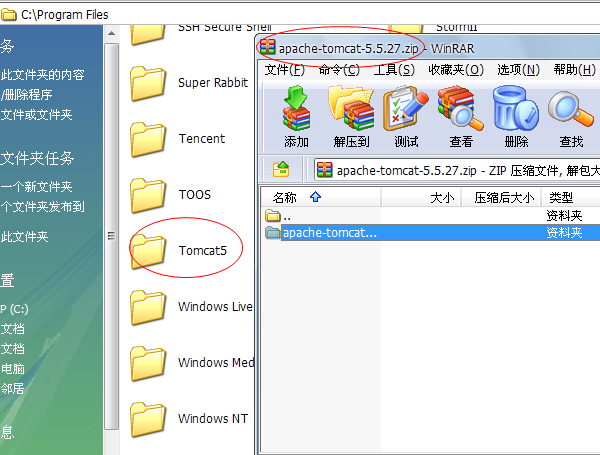Screen dimensions: 600x455
Task: Click the sidebar scroll up arrow
Action: coord(111,33)
